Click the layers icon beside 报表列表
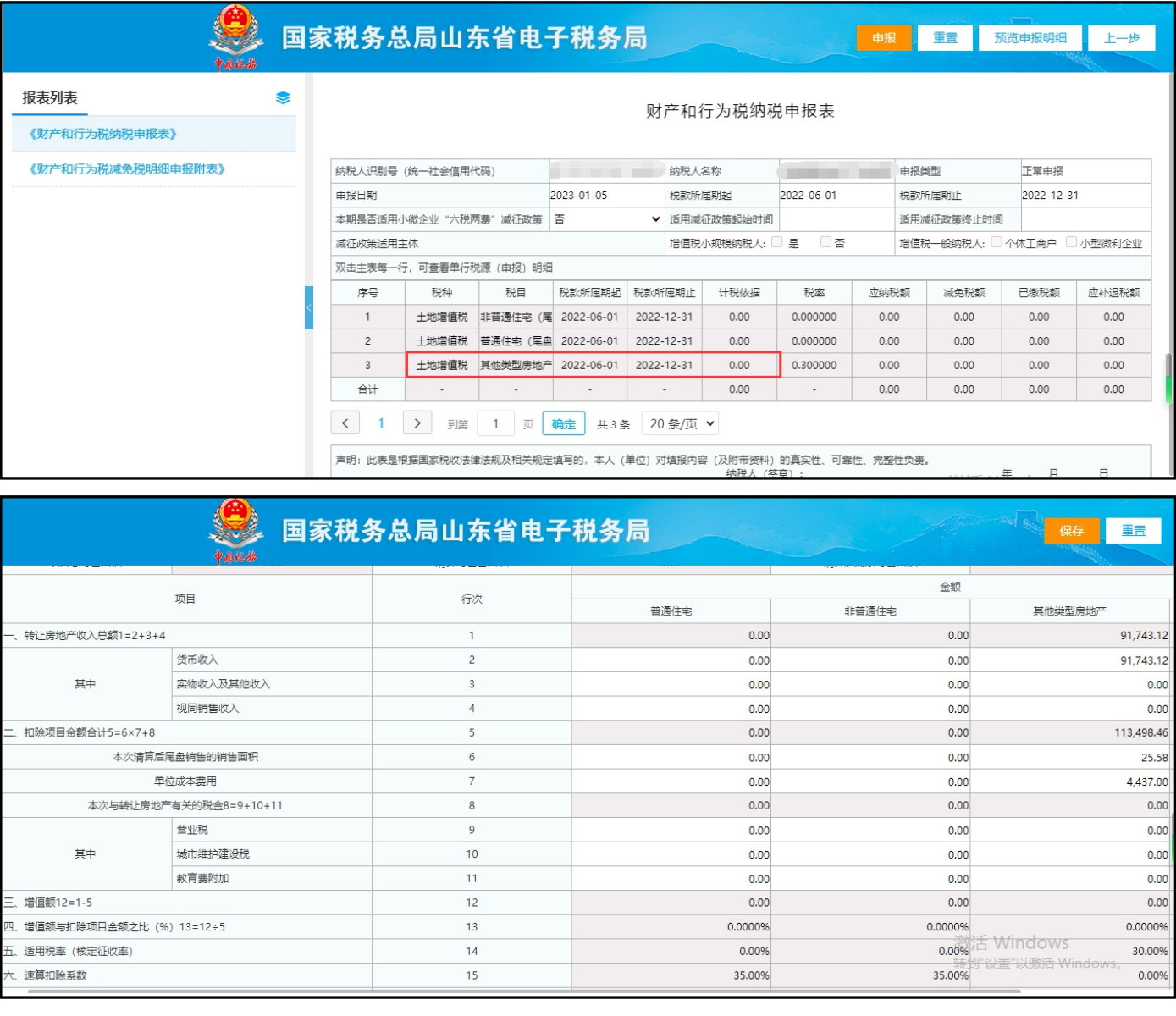The image size is (1176, 1016). pyautogui.click(x=283, y=98)
